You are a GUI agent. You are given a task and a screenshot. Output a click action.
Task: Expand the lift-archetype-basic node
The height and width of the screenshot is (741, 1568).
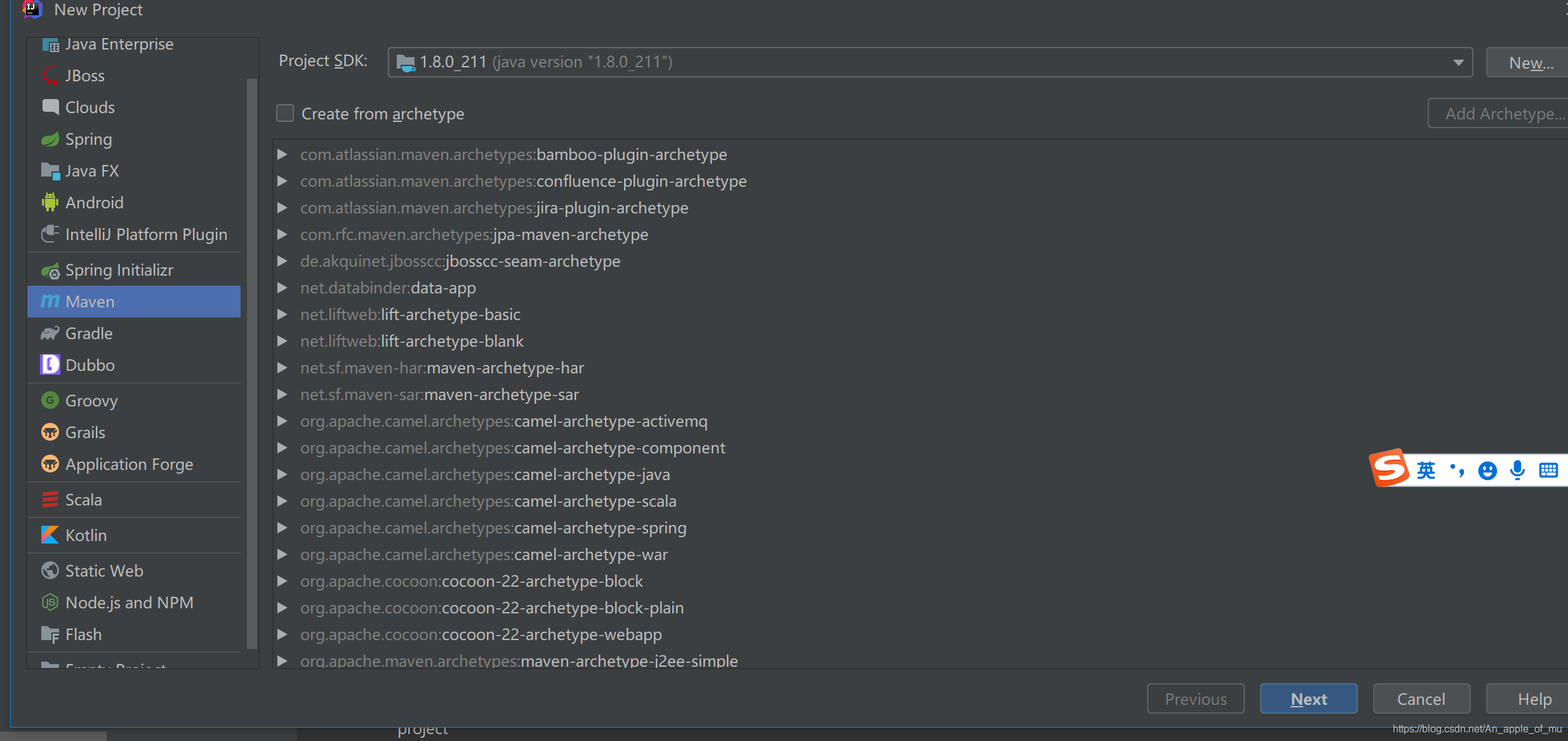point(282,314)
